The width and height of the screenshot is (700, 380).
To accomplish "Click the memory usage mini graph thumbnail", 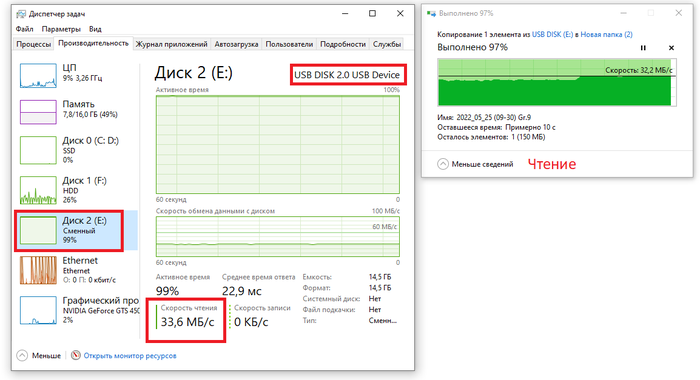I will (x=38, y=112).
